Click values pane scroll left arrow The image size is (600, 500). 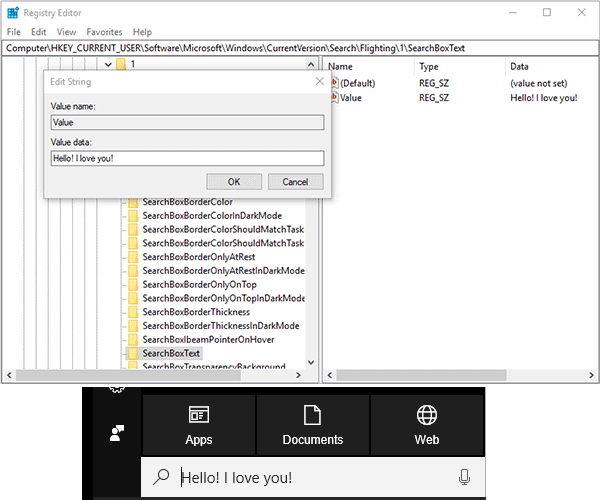click(329, 375)
